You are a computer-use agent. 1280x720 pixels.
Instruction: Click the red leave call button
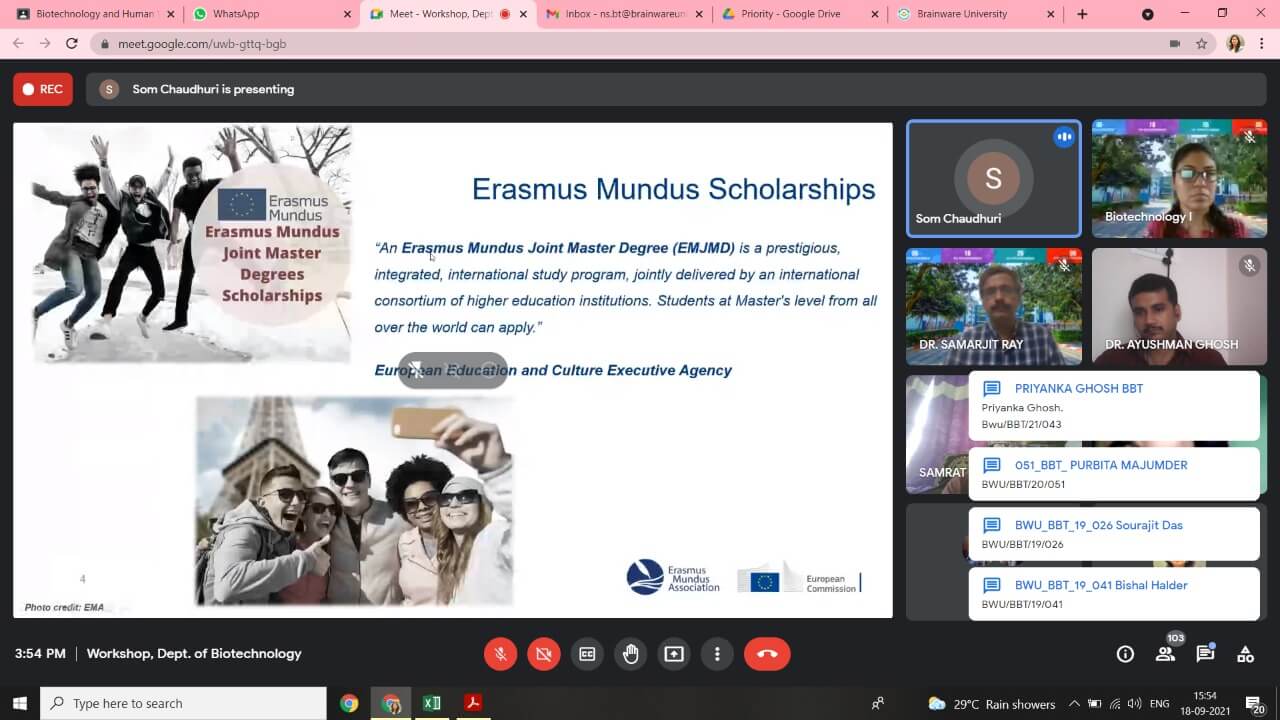coord(767,654)
